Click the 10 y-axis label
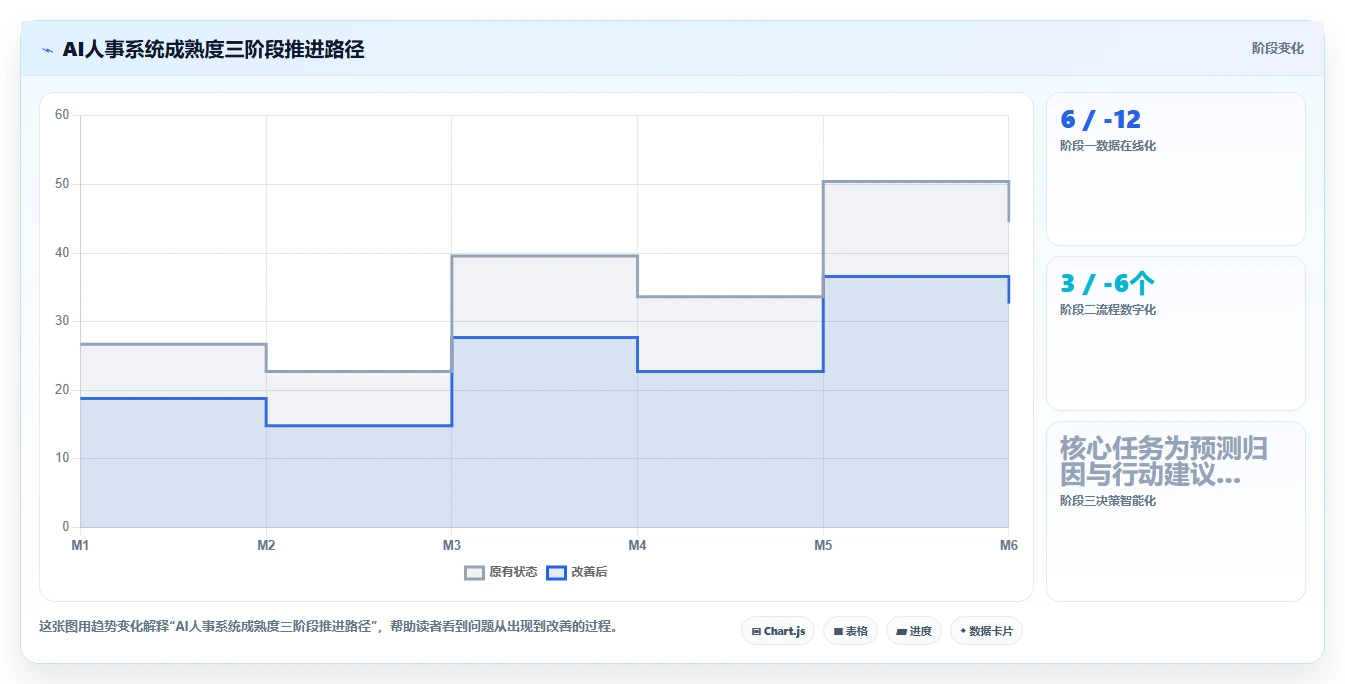This screenshot has height=684, width=1345. [x=62, y=458]
